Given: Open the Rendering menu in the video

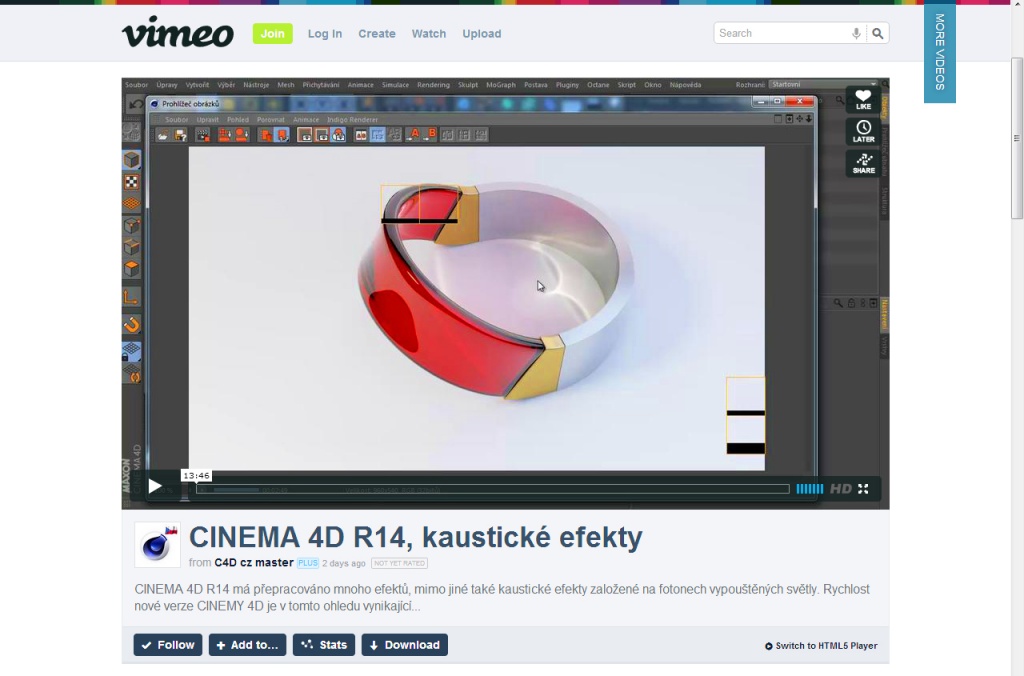Looking at the screenshot, I should point(434,85).
